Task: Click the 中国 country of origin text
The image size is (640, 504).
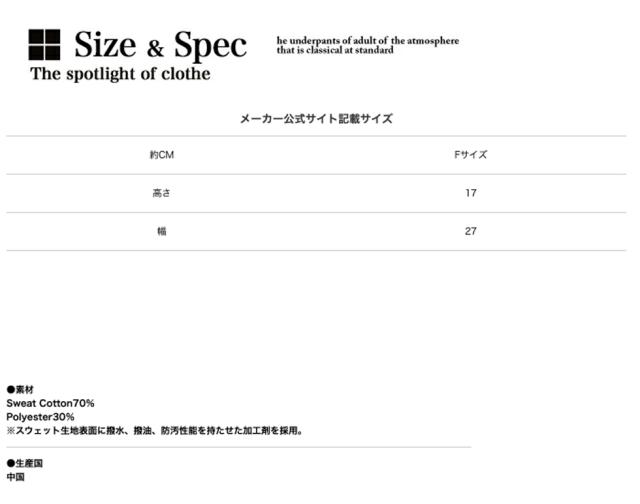Action: pos(15,477)
